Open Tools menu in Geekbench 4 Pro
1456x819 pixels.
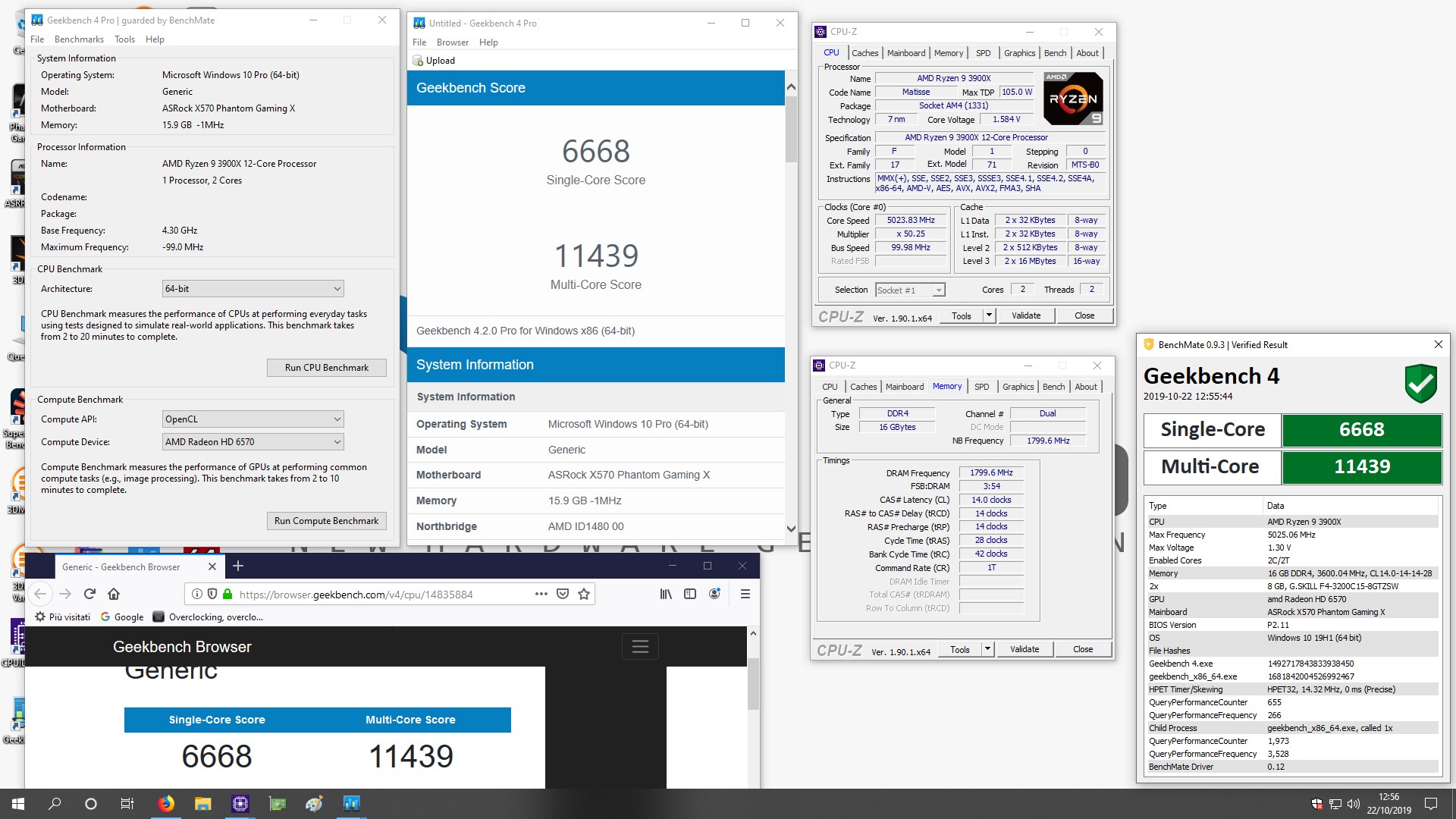pyautogui.click(x=124, y=39)
